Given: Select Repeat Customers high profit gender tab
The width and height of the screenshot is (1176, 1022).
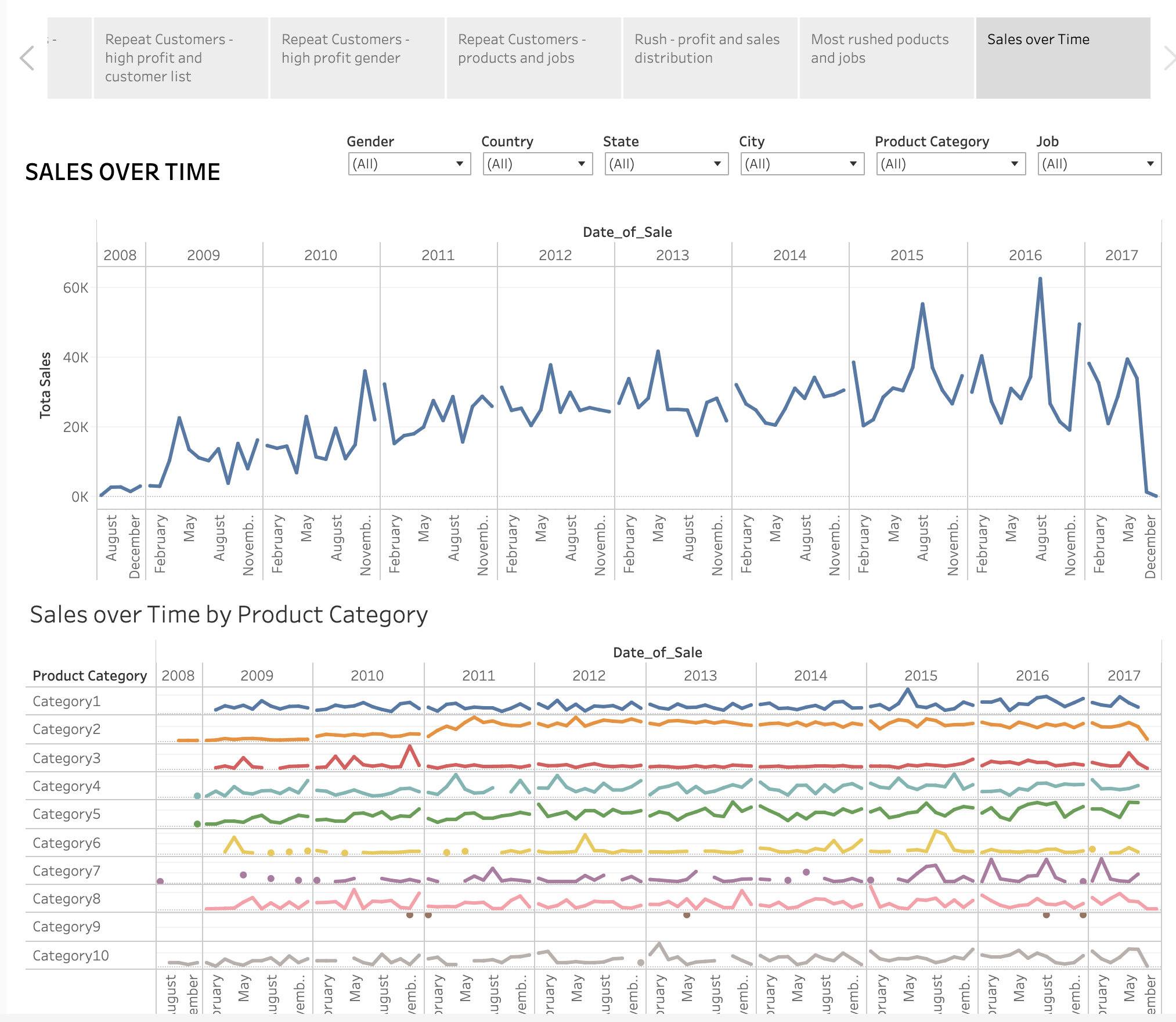Looking at the screenshot, I should click(x=356, y=57).
